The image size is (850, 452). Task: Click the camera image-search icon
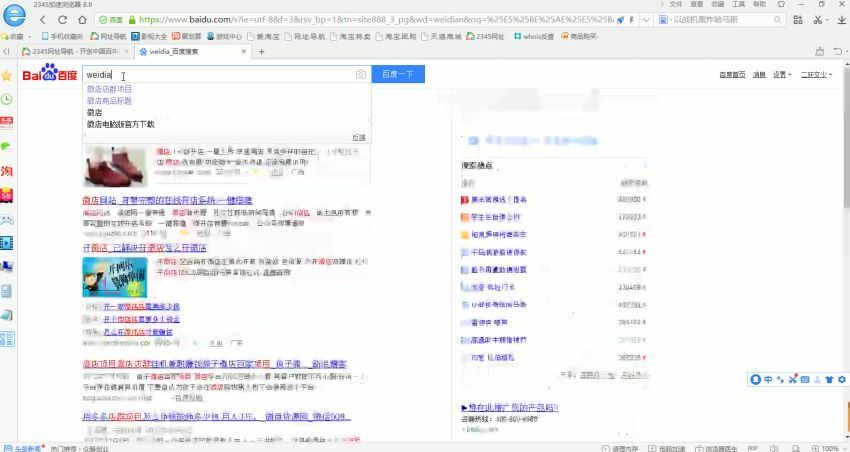pos(361,75)
